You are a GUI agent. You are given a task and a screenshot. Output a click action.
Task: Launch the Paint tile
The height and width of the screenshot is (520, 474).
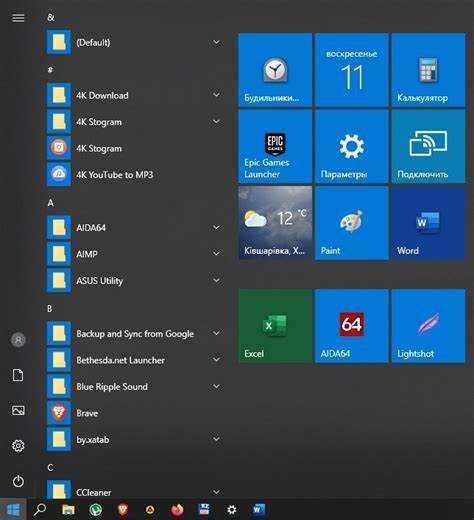coord(352,223)
